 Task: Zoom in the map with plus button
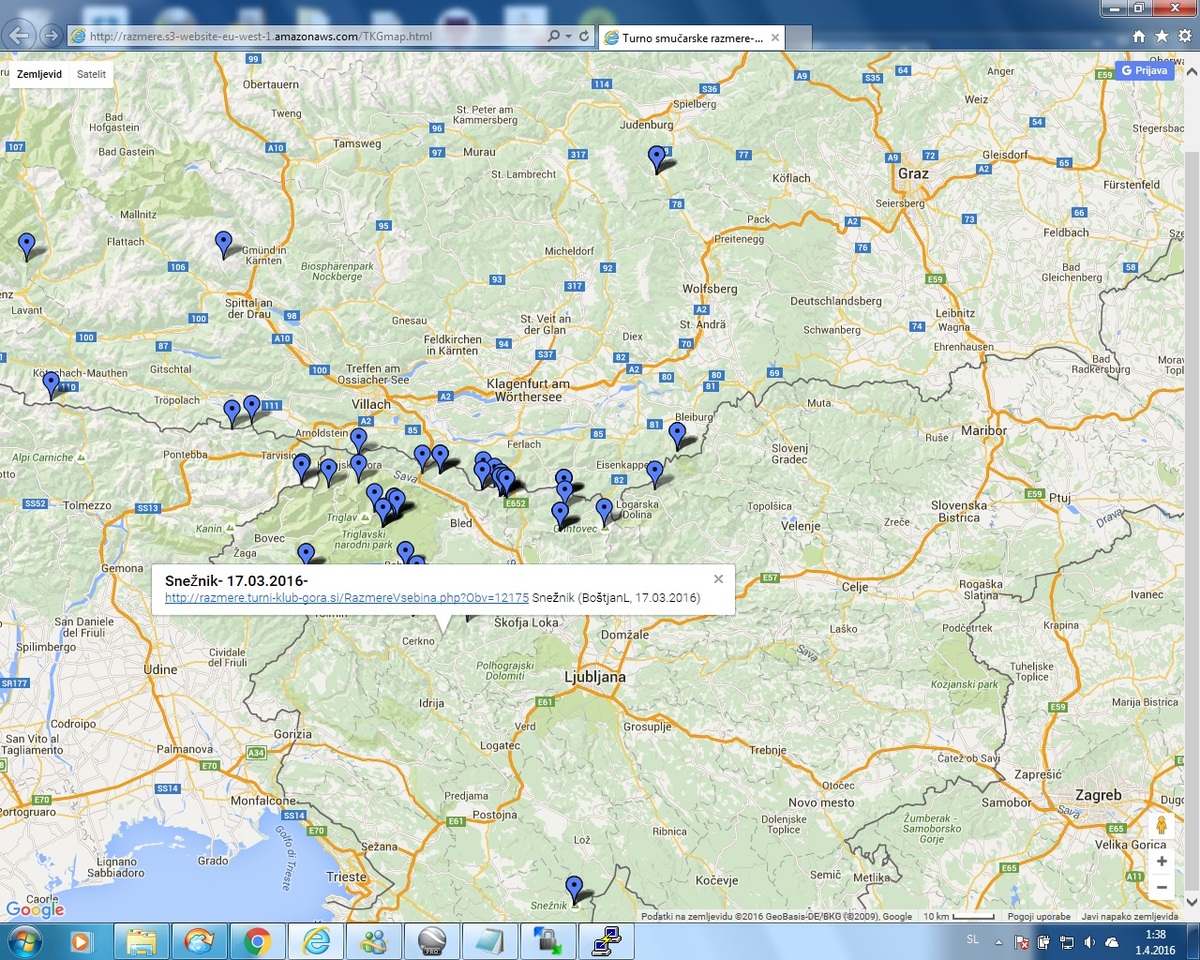coord(1161,861)
